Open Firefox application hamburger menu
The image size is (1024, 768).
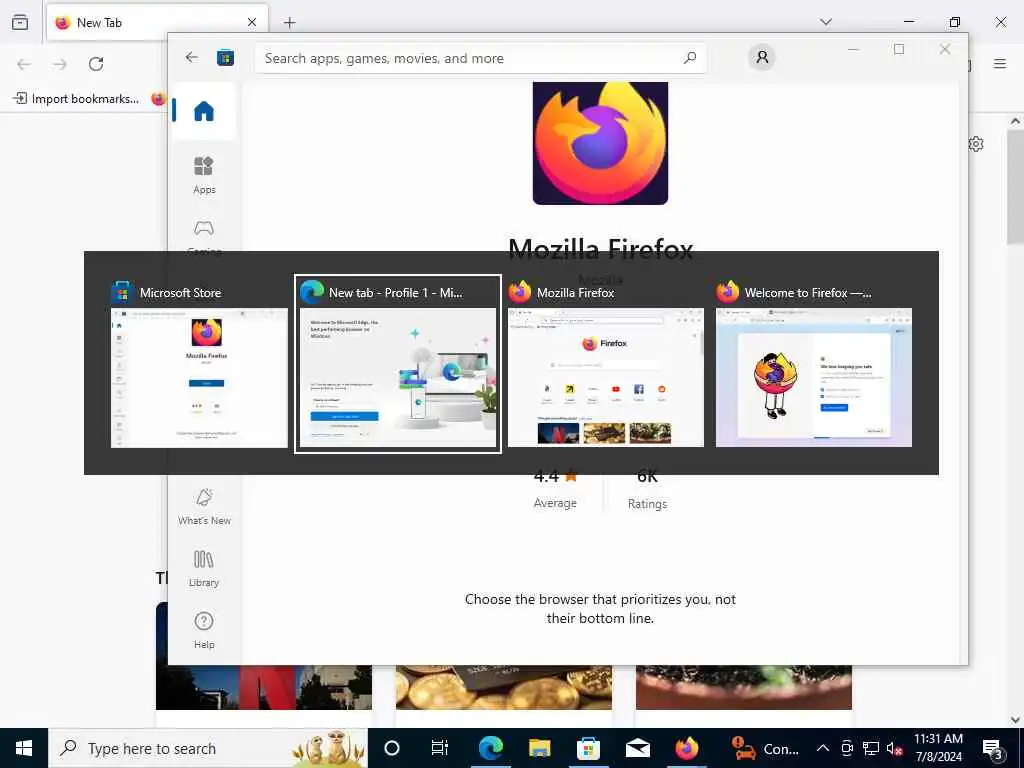tap(1000, 64)
